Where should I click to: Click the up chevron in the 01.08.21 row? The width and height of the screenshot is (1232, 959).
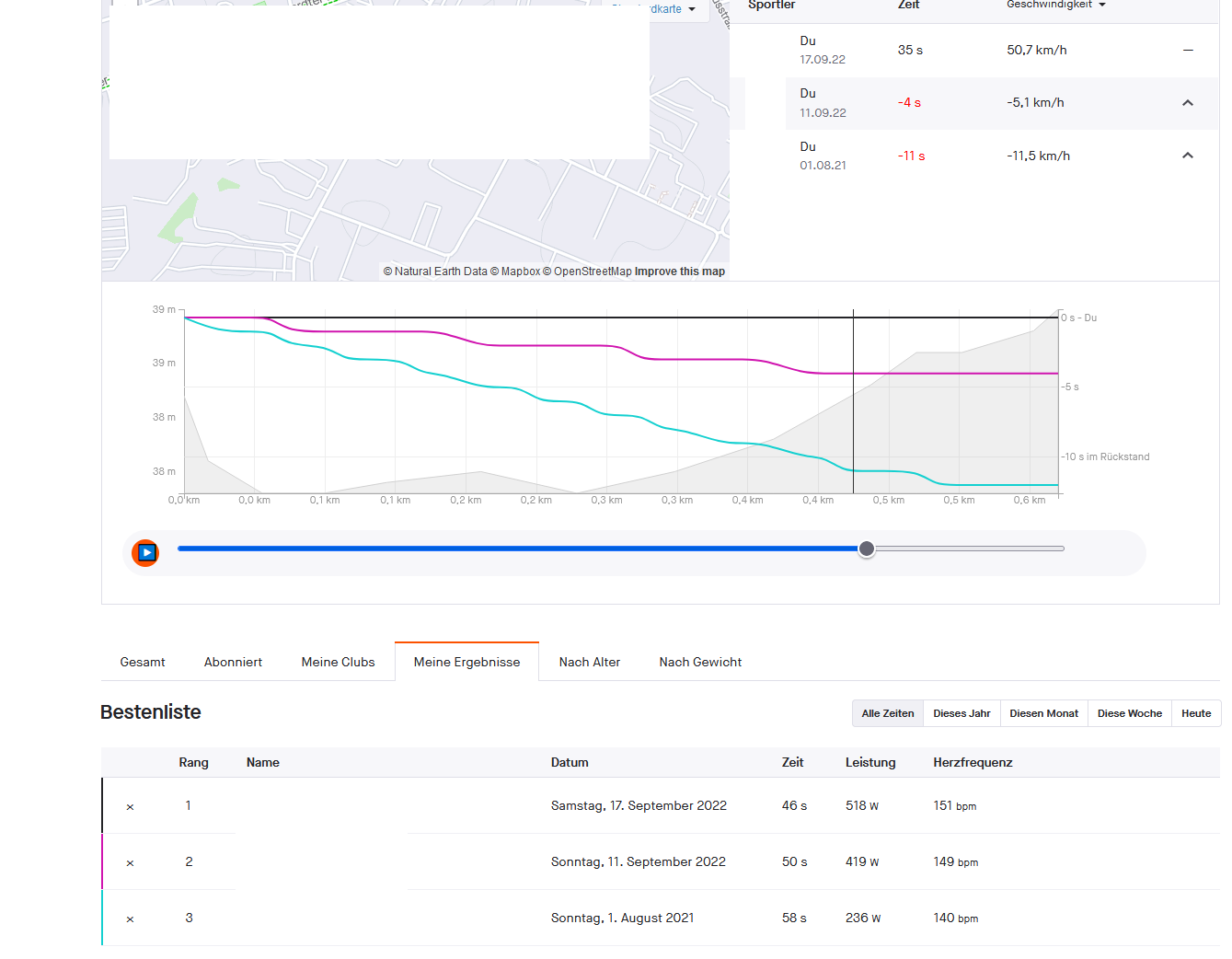pos(1188,156)
